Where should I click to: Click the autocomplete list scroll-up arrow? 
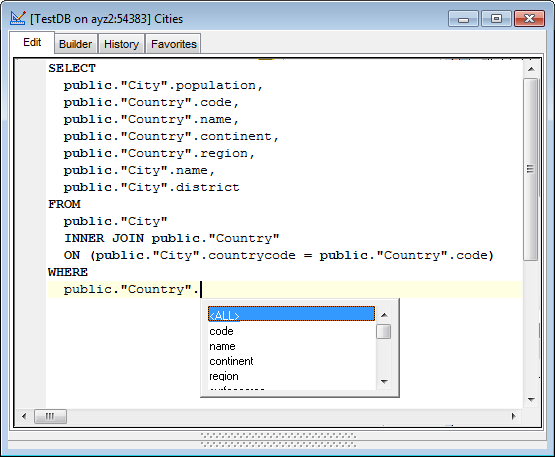pyautogui.click(x=384, y=315)
